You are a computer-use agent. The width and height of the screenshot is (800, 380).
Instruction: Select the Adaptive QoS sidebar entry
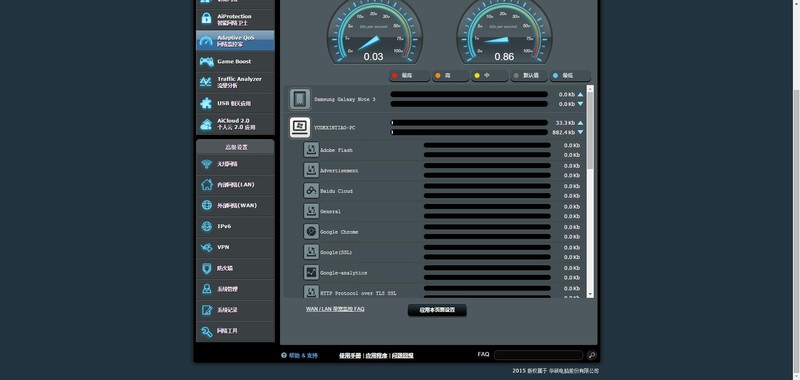[x=235, y=41]
